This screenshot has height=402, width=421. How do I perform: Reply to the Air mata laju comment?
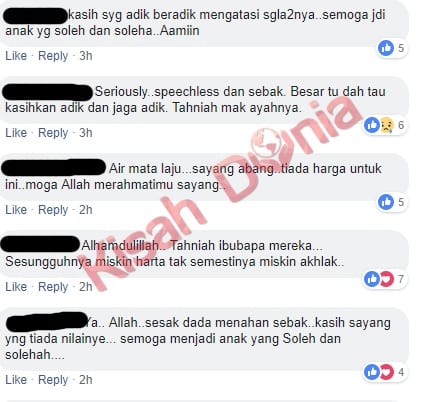[x=53, y=210]
